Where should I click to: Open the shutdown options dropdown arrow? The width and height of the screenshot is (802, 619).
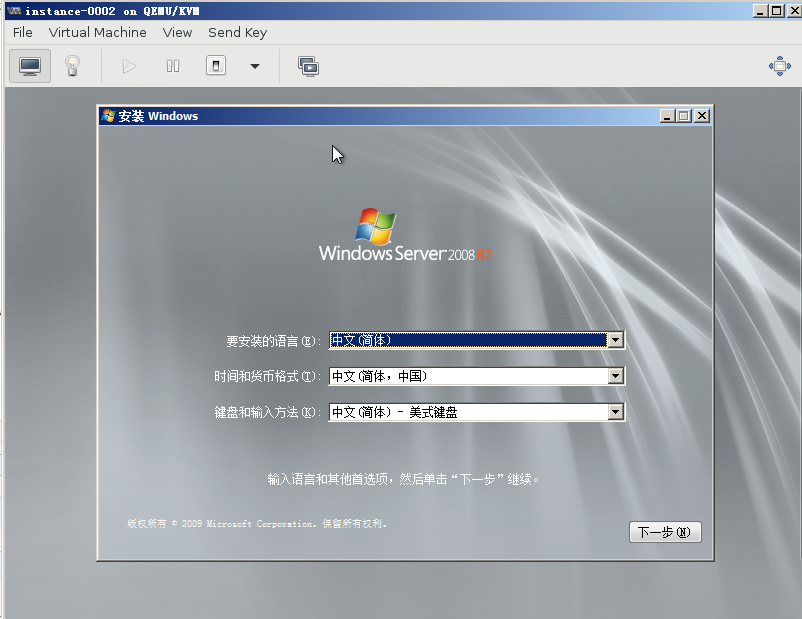(x=255, y=66)
